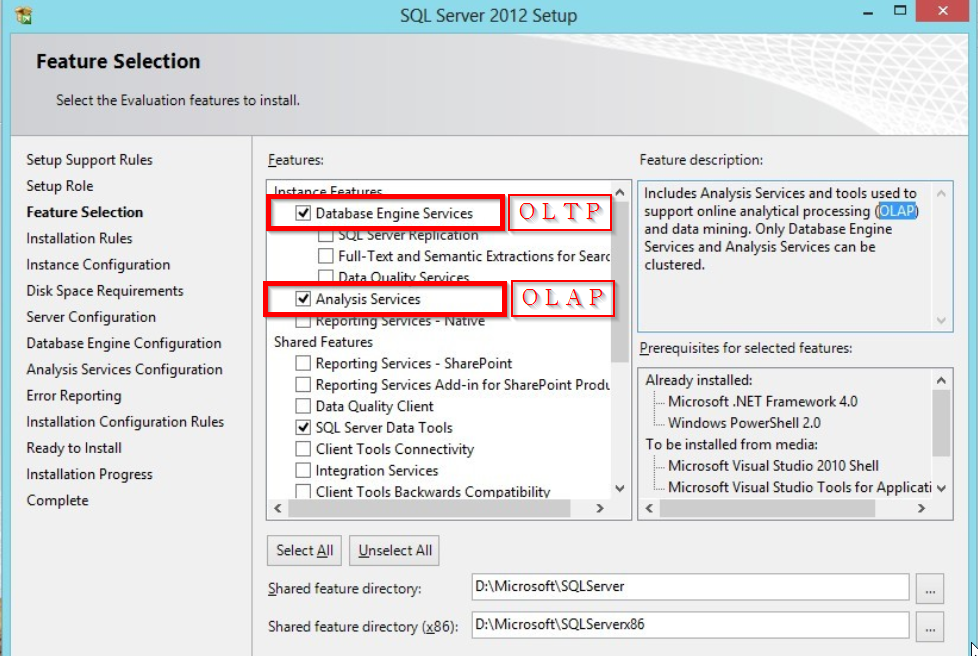Select Installation Rules step
This screenshot has height=656, width=978.
tap(79, 238)
